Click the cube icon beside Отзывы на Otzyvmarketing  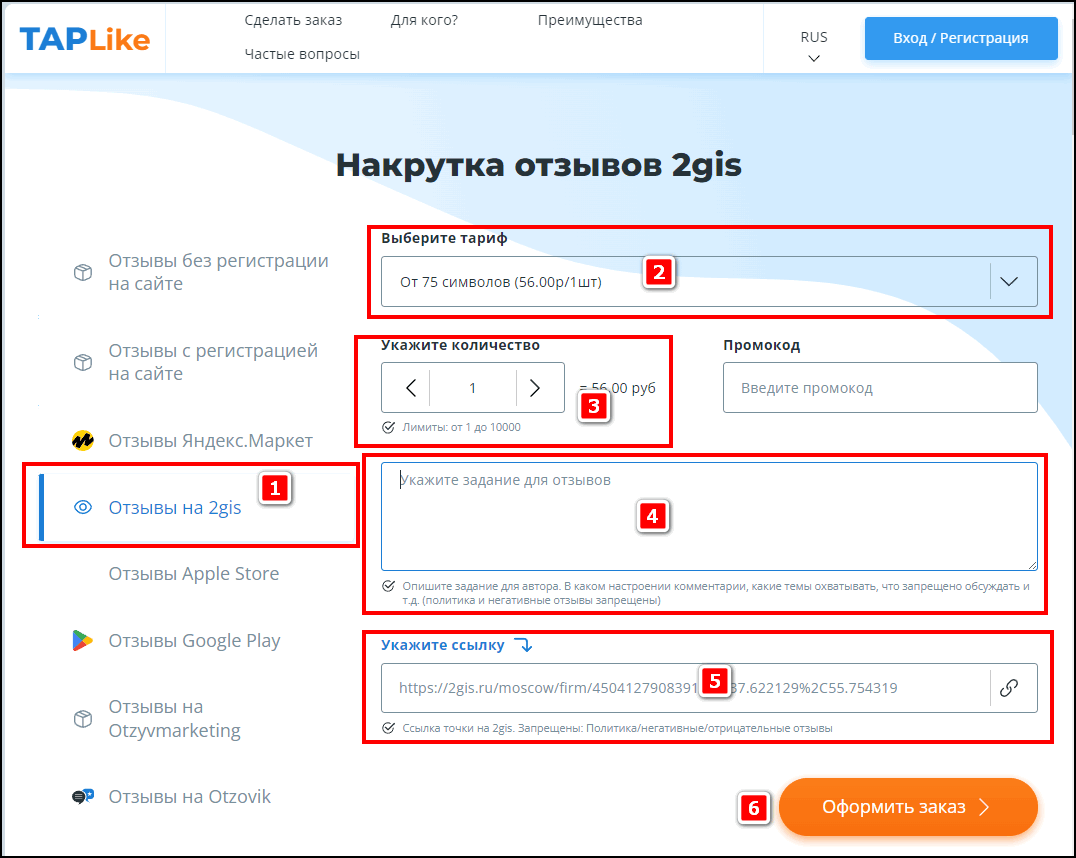(x=83, y=719)
